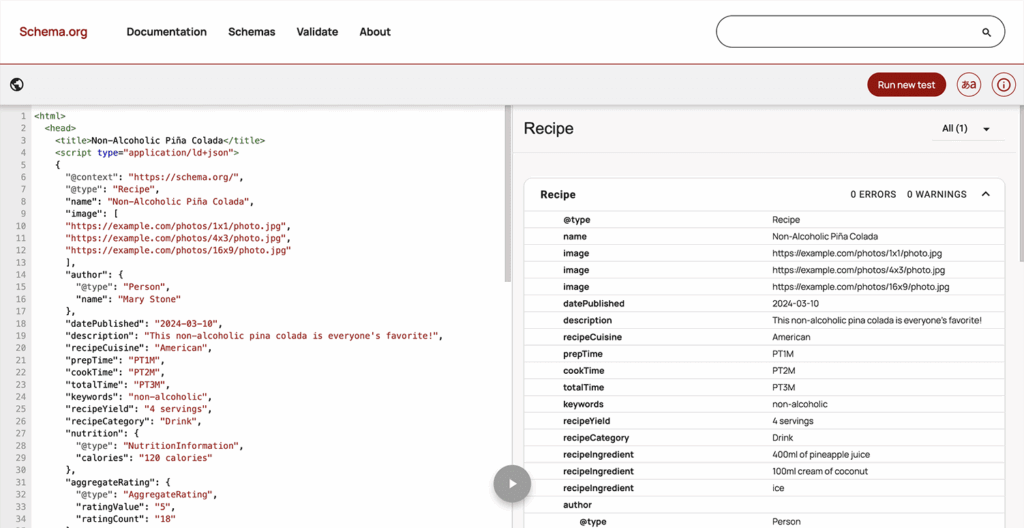Click the Run new test button
This screenshot has width=1024, height=528.
tap(906, 84)
